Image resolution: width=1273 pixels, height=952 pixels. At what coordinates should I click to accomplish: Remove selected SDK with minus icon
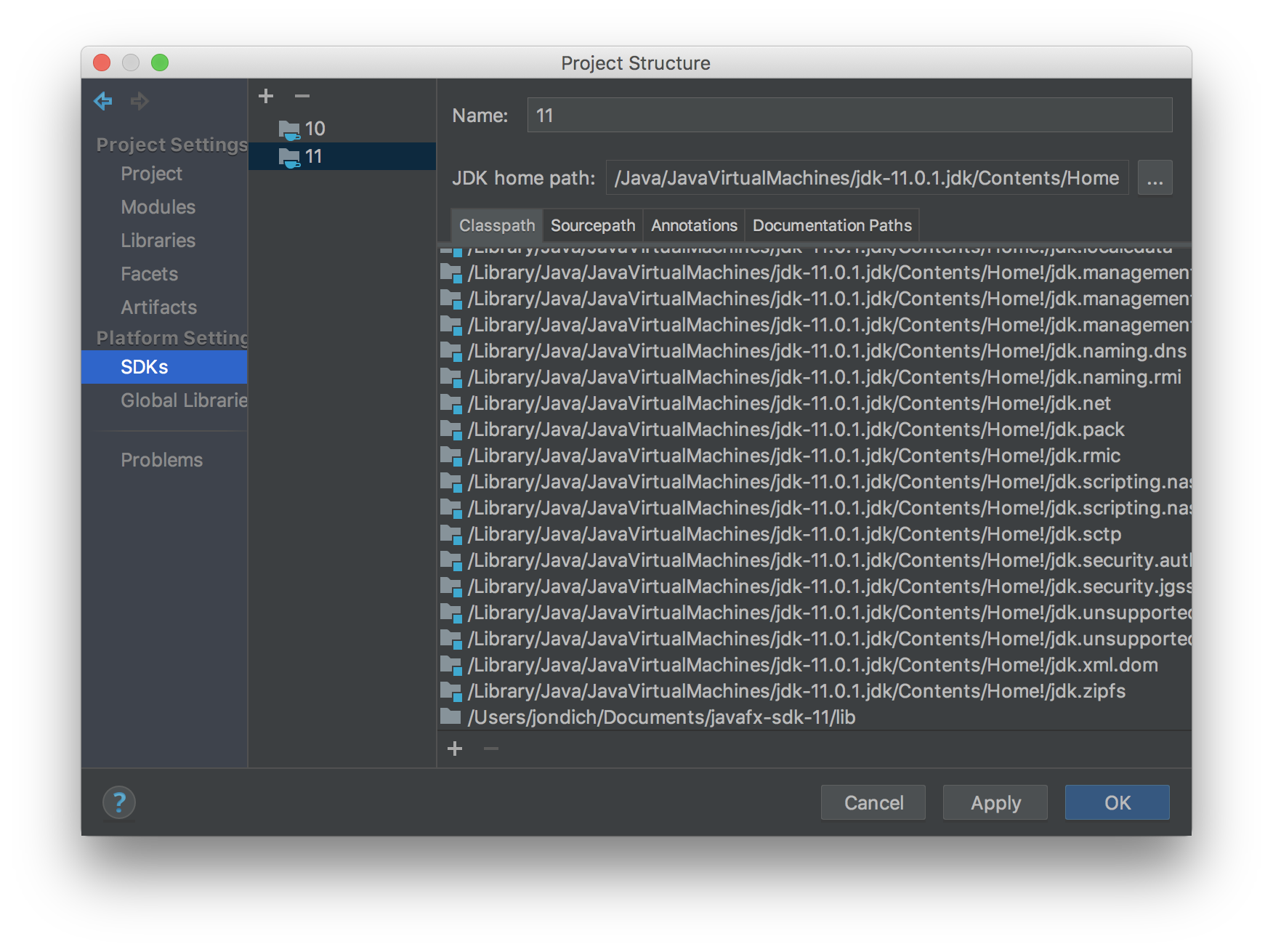point(302,96)
